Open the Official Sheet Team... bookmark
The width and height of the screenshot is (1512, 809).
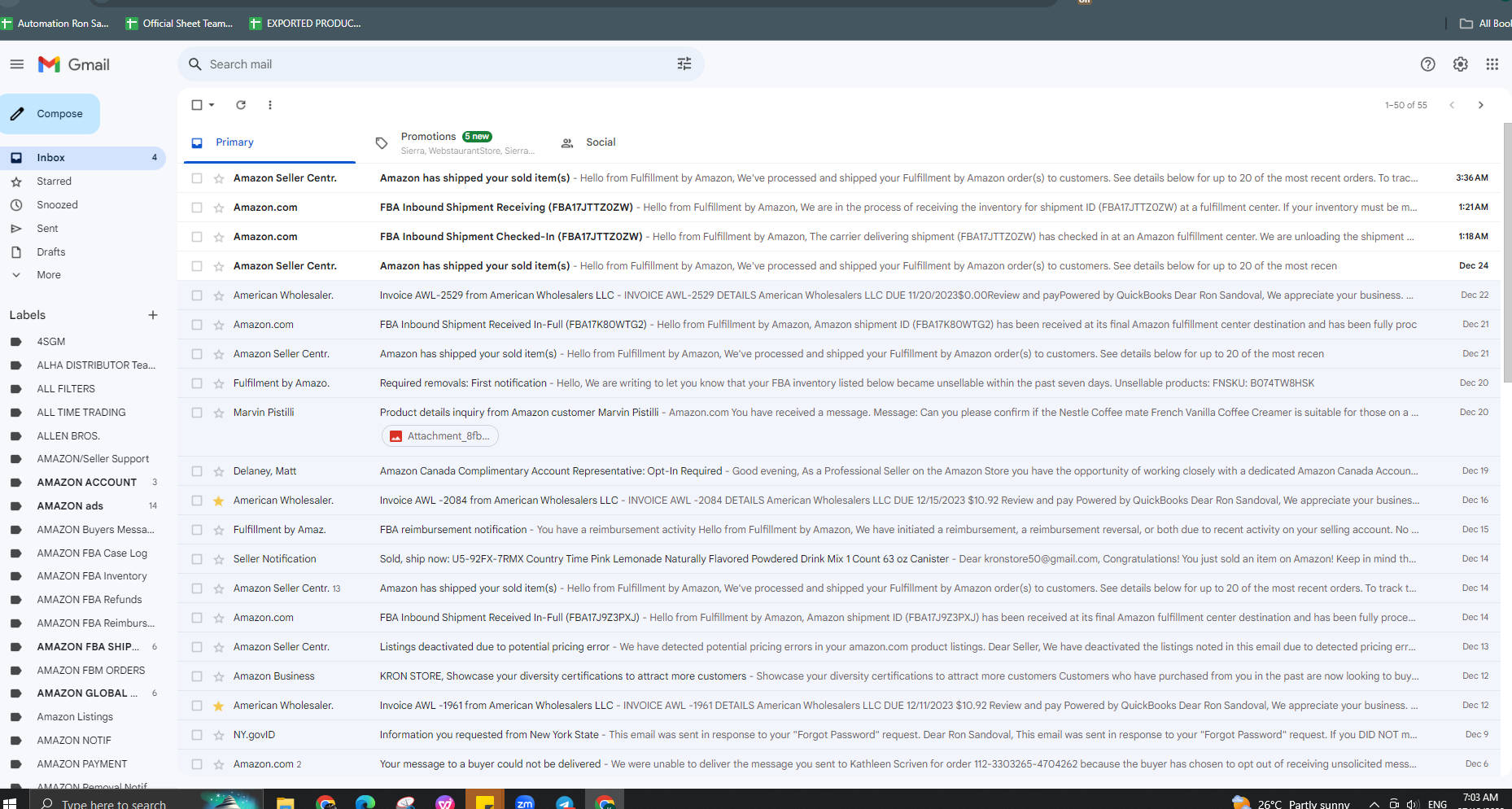pyautogui.click(x=179, y=24)
